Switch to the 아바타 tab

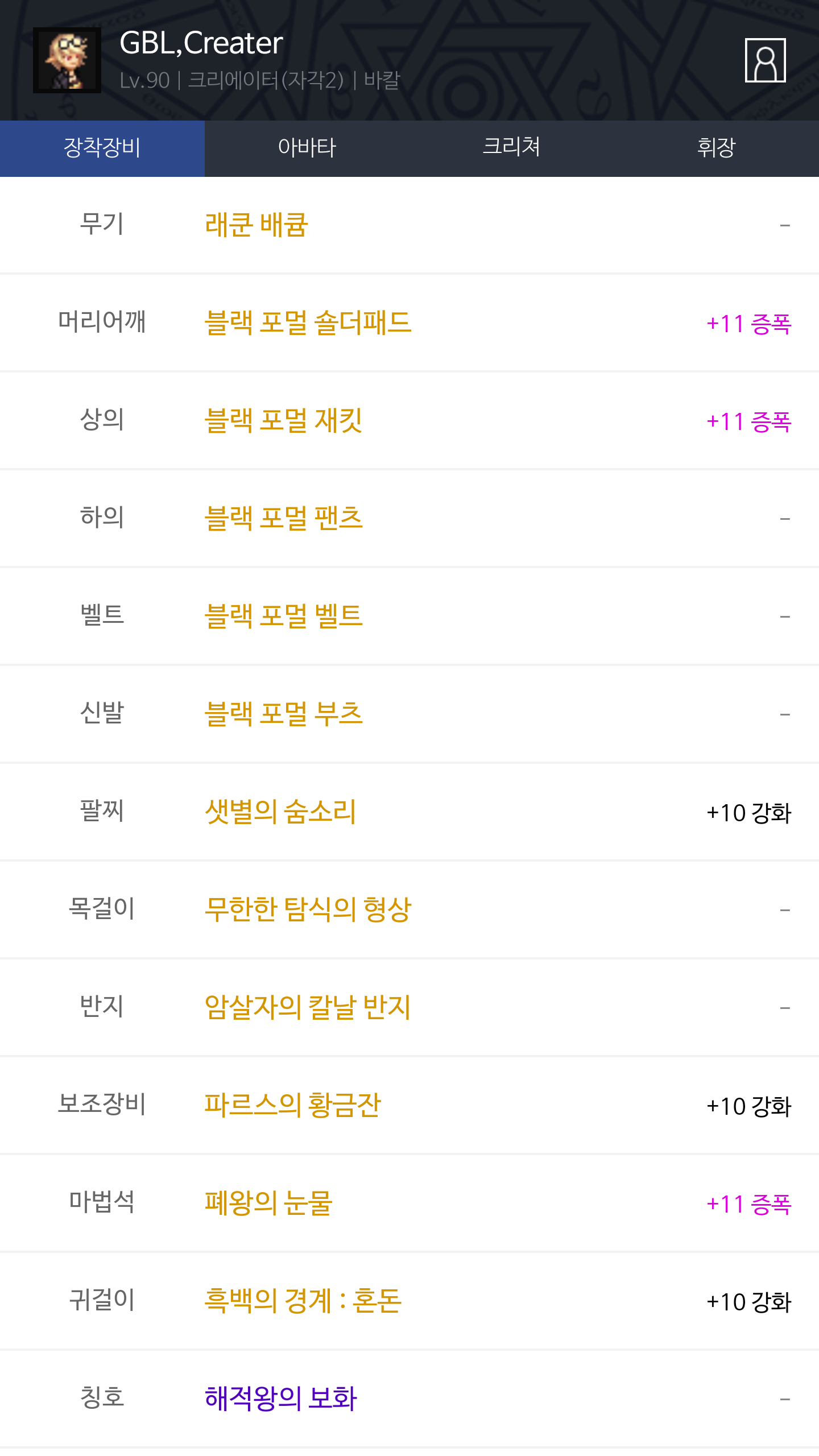click(307, 148)
